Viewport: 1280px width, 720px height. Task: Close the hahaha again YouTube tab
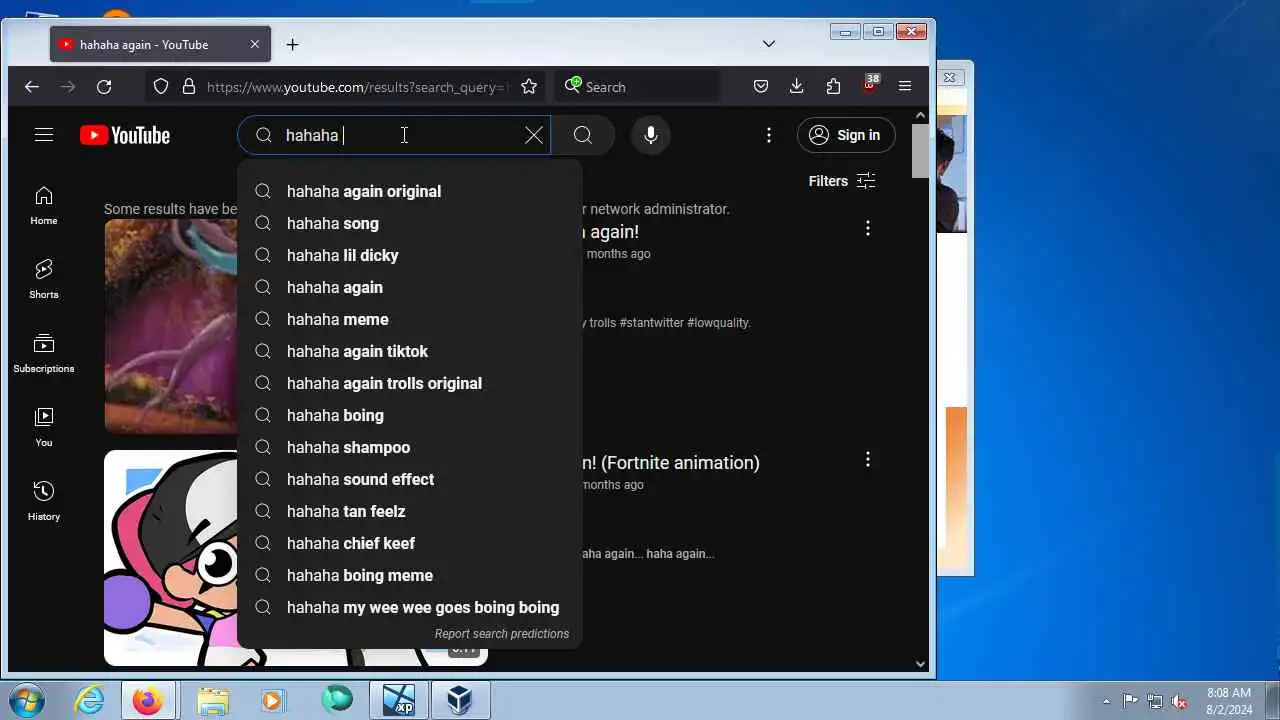click(x=255, y=44)
